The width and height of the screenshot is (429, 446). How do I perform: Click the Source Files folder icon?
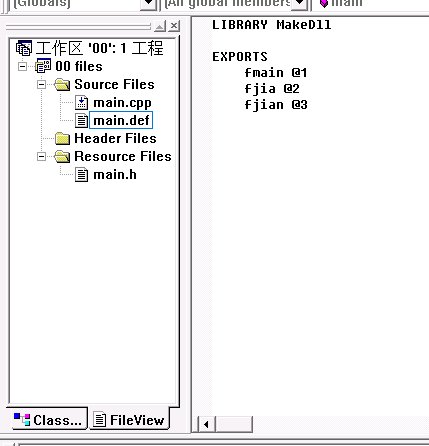pyautogui.click(x=62, y=84)
